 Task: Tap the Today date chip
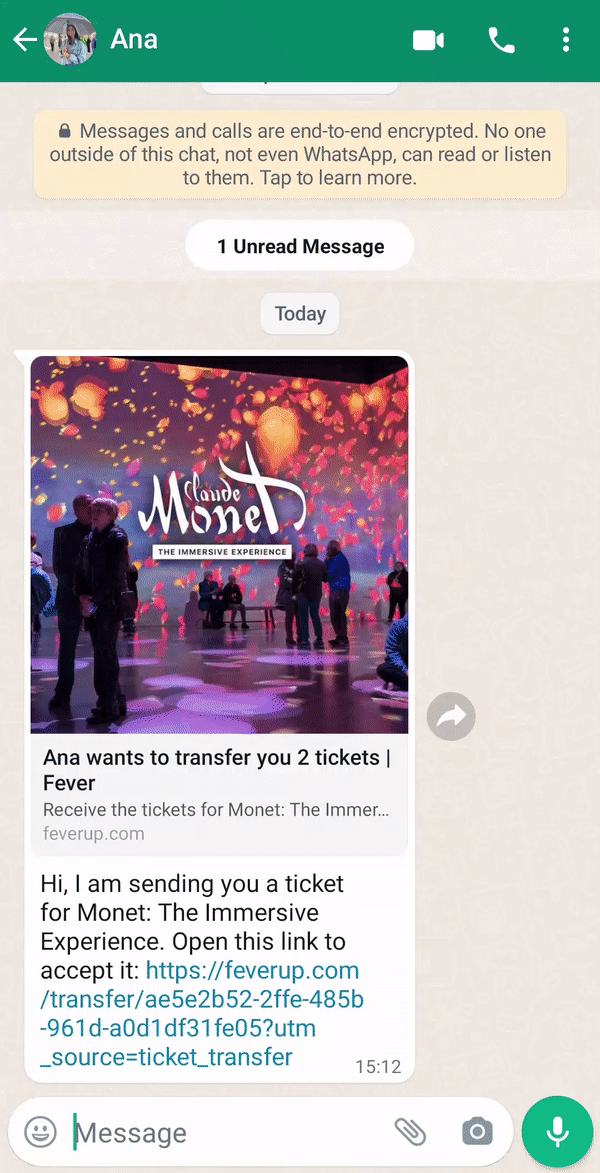300,313
